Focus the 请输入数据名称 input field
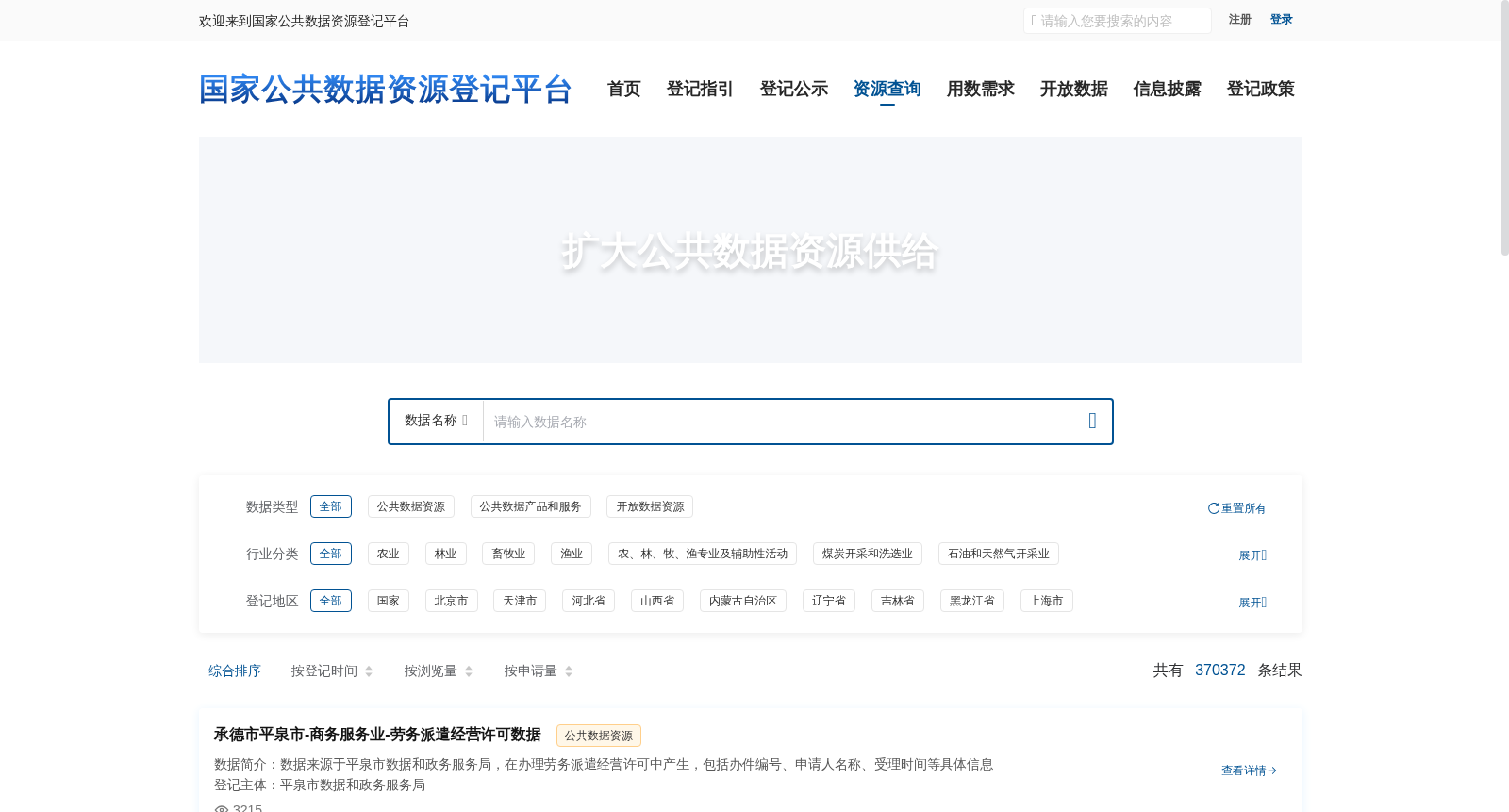This screenshot has width=1509, height=812. click(783, 422)
